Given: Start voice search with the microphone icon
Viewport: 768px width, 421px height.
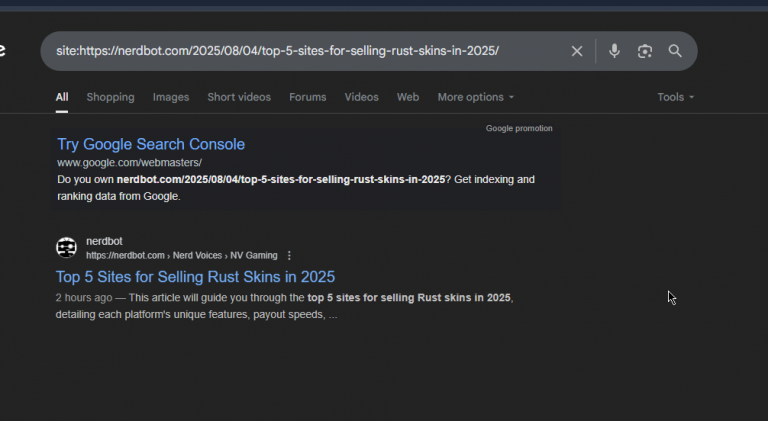Looking at the screenshot, I should pos(614,51).
